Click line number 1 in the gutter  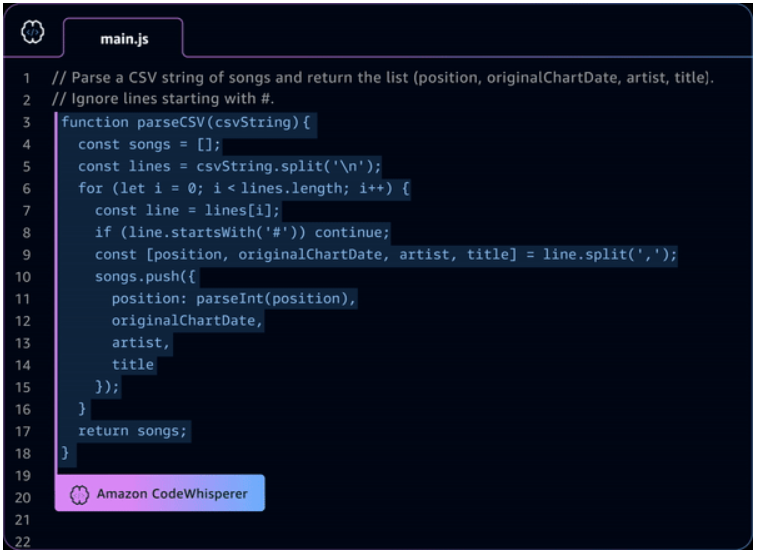[27, 78]
